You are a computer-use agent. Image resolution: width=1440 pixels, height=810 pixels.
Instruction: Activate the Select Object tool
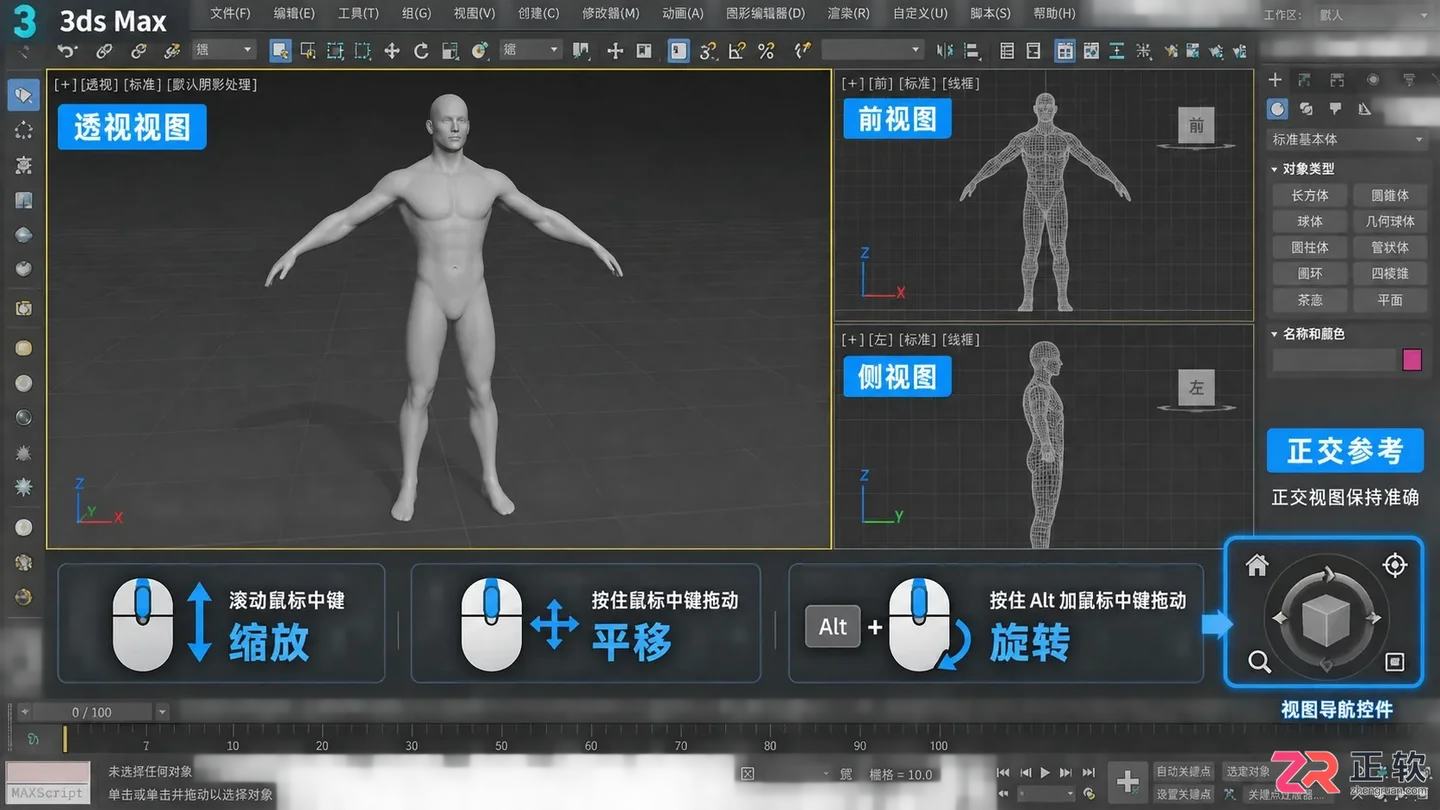(x=280, y=50)
